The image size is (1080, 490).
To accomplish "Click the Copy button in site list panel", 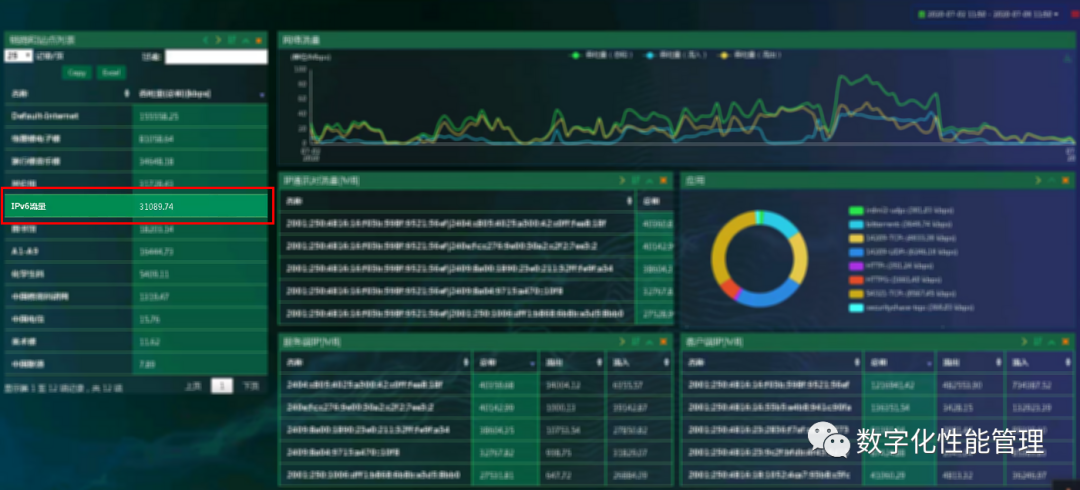I will point(77,72).
